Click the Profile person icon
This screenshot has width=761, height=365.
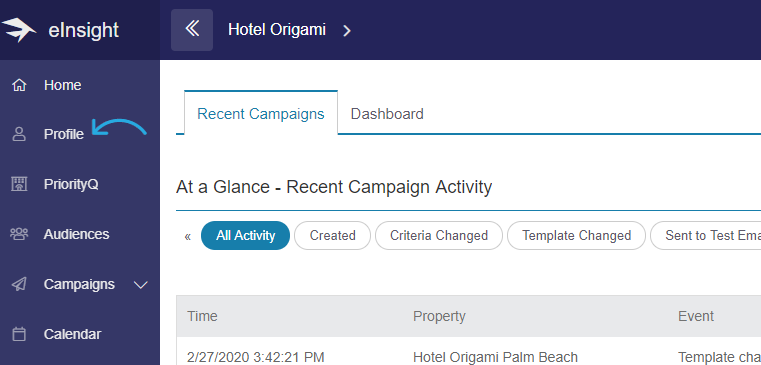point(19,134)
